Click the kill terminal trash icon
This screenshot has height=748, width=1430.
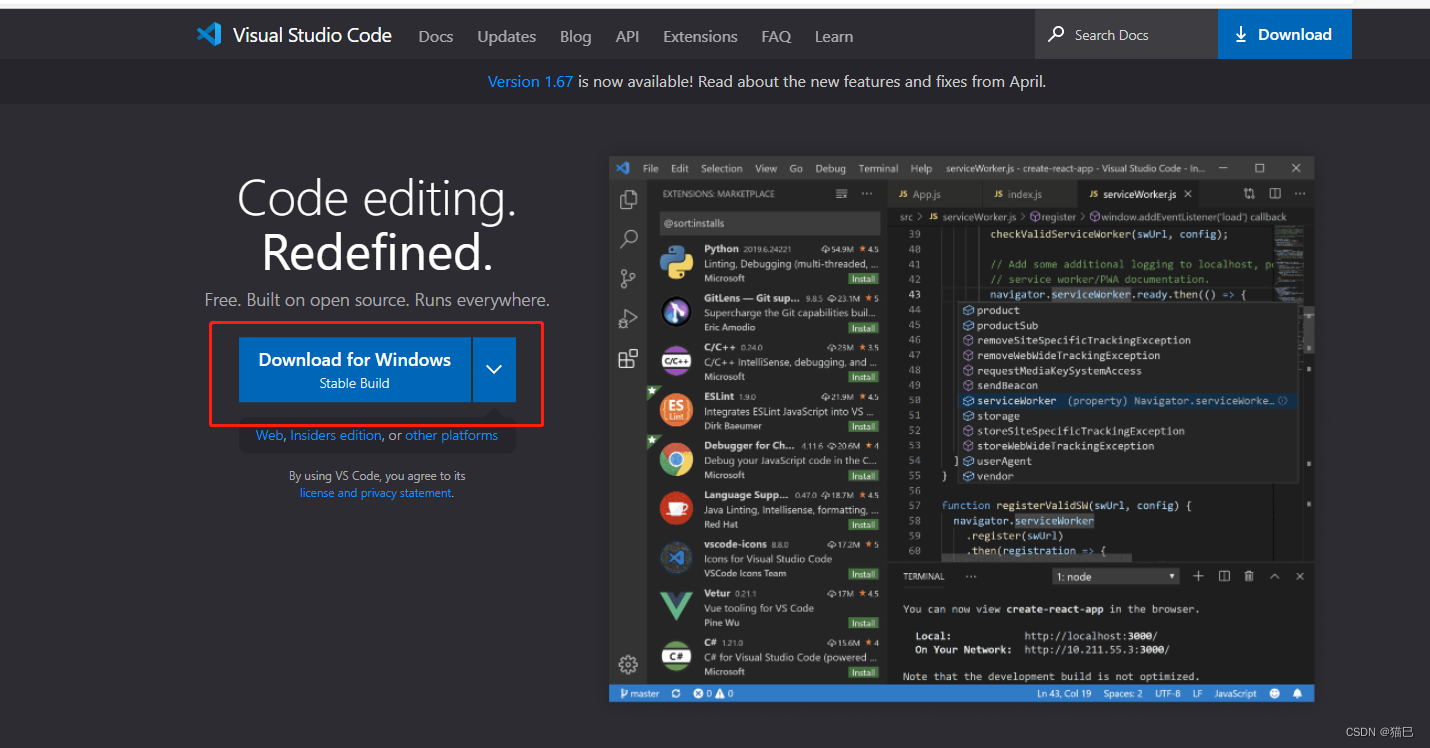[x=1249, y=576]
